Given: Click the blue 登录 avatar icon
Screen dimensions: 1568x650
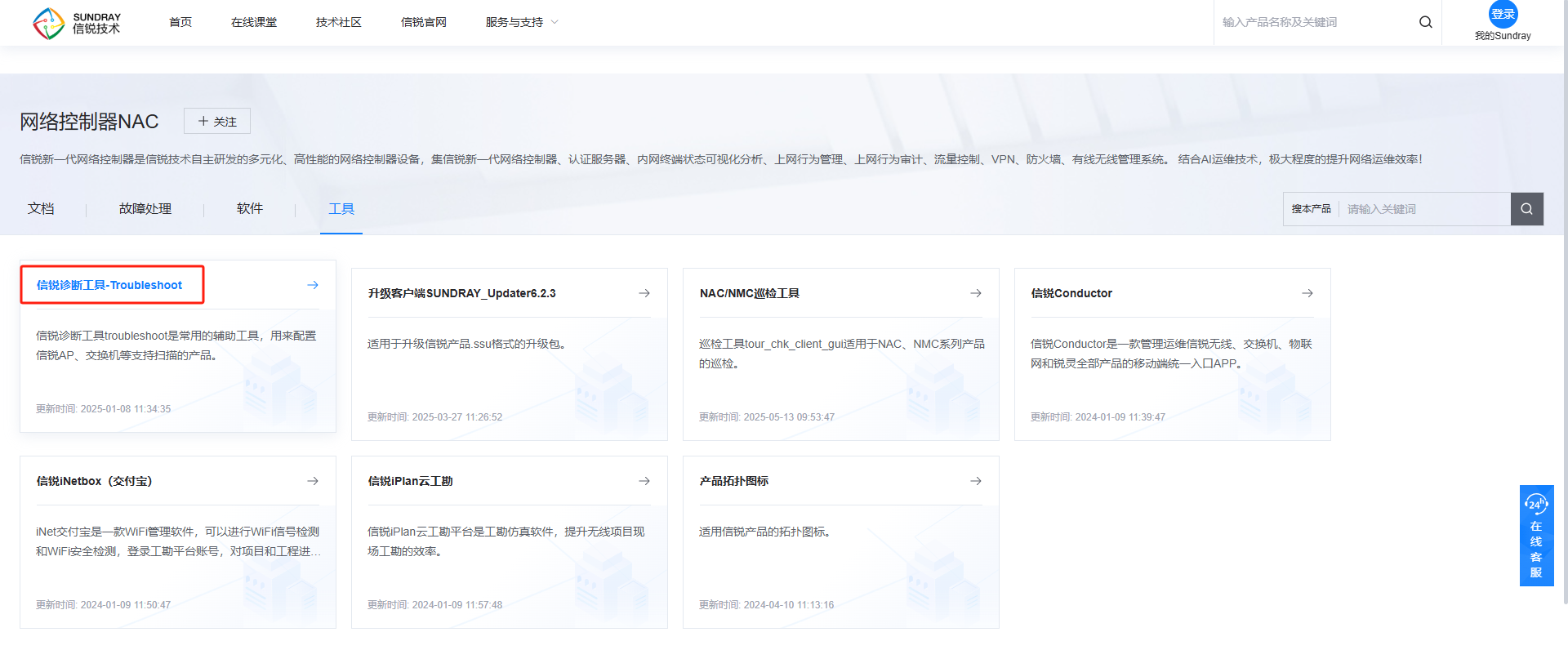Looking at the screenshot, I should tap(1503, 14).
